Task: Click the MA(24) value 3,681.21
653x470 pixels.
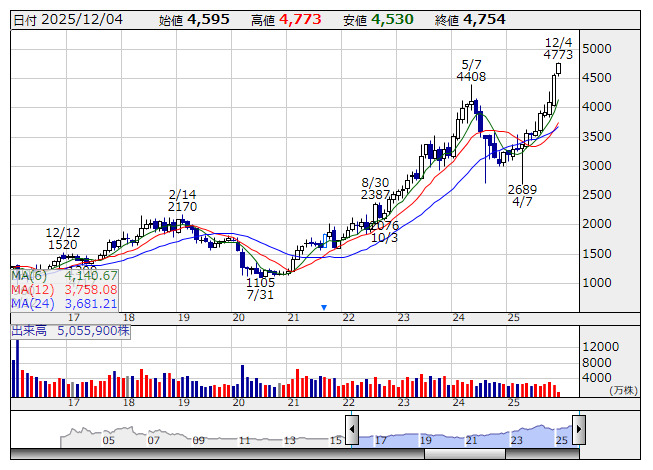Action: tap(91, 304)
